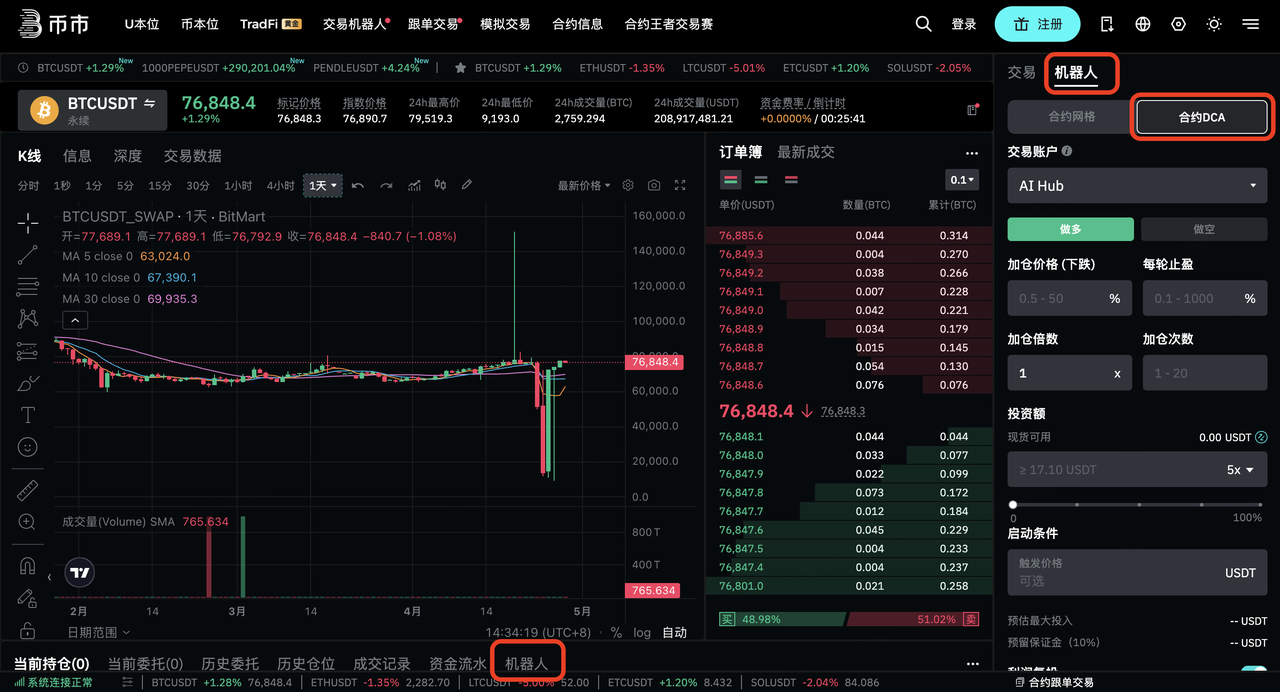Screen dimensions: 1280x692
Task: Open the AI Hub trading account dropdown
Action: 1137,186
